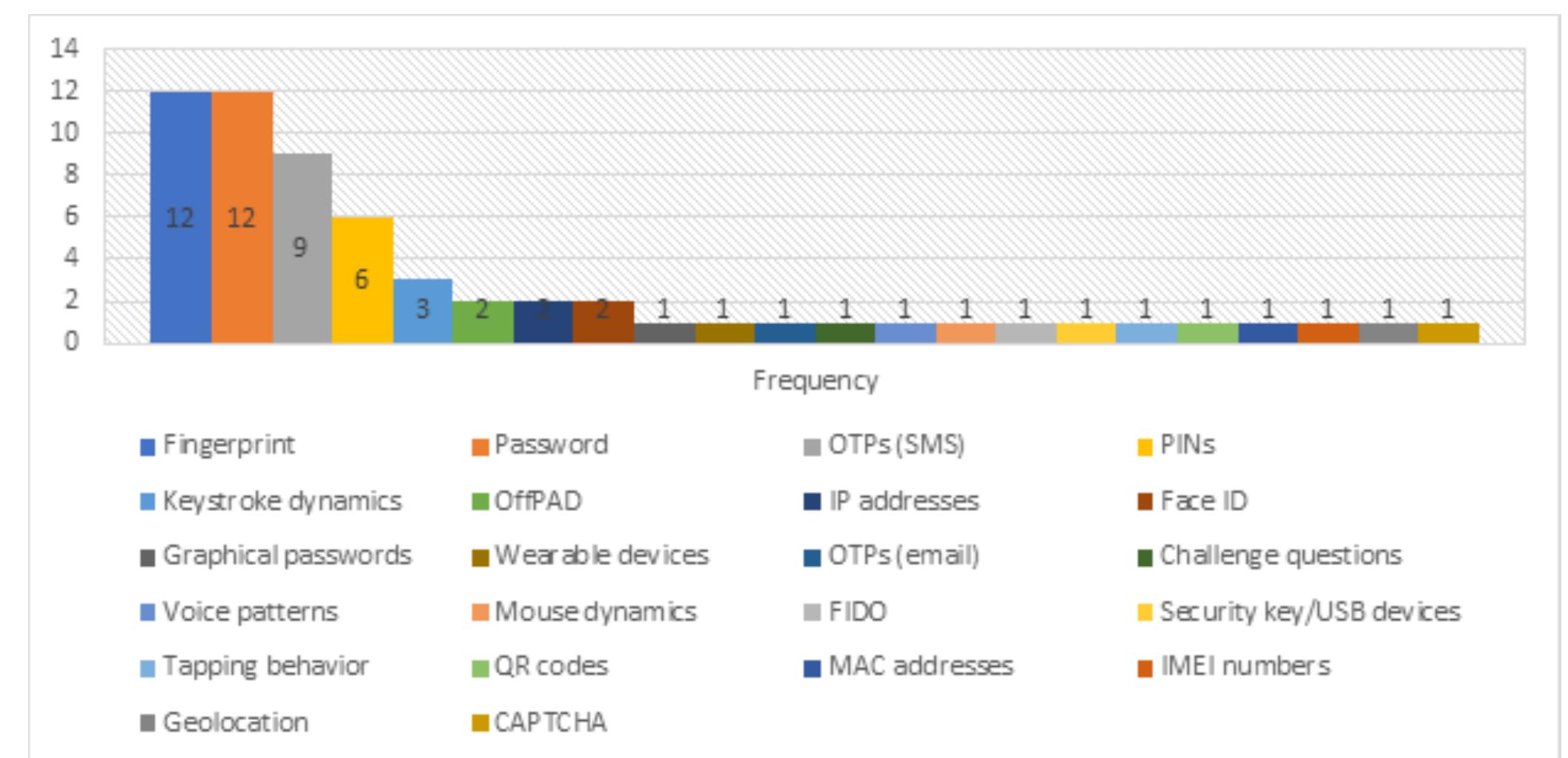The width and height of the screenshot is (1568, 758).
Task: Select the OTPs (email) legend label
Action: 904,556
